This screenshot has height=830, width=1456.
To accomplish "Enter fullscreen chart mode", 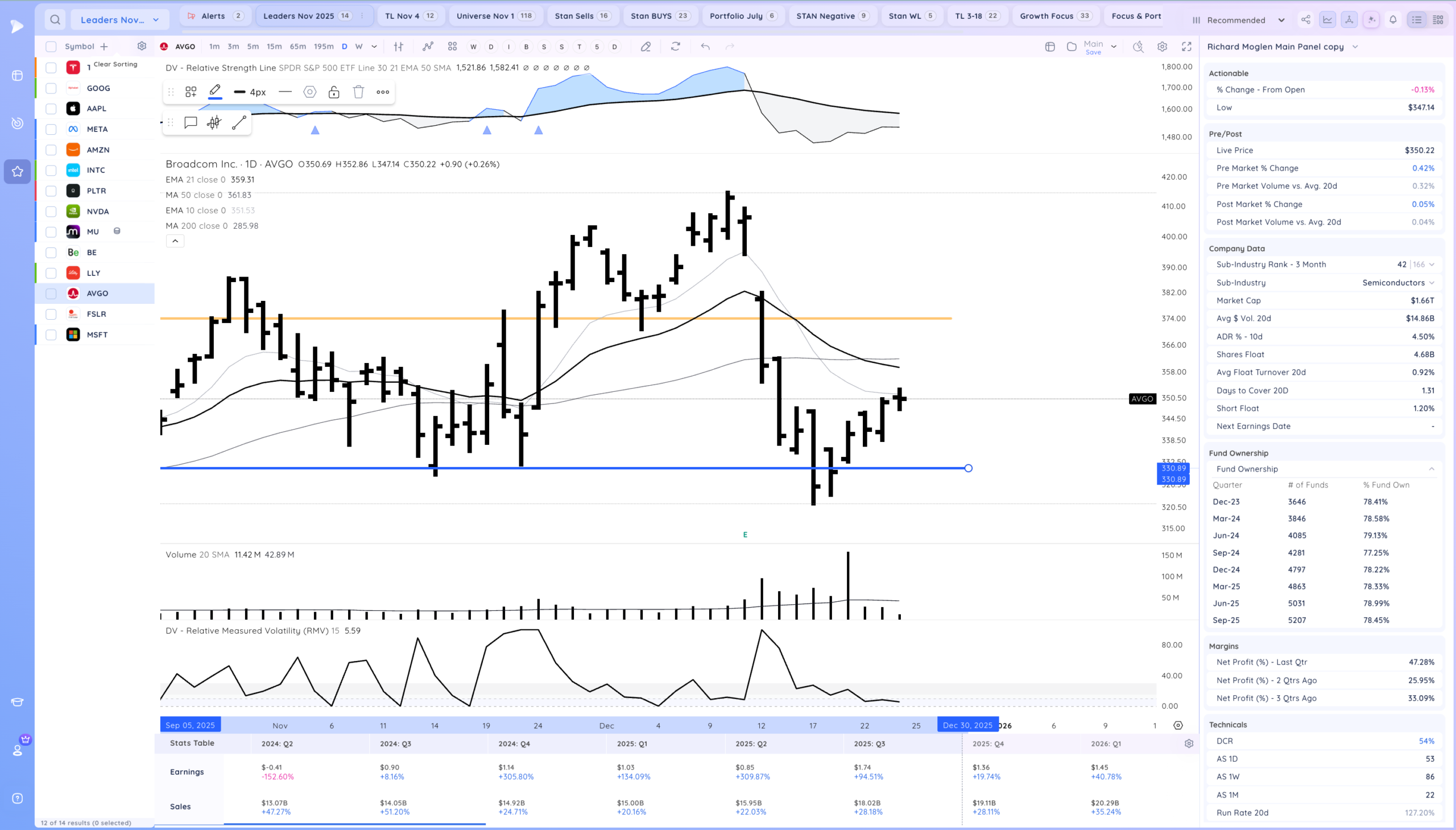I will click(x=1186, y=47).
